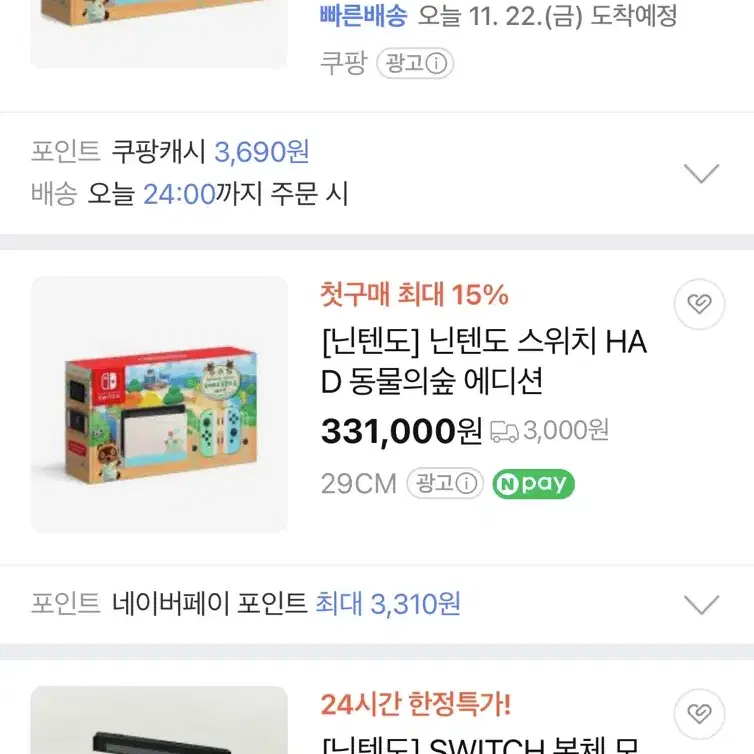Click the Npay badge
Image resolution: width=754 pixels, height=754 pixels.
(533, 483)
